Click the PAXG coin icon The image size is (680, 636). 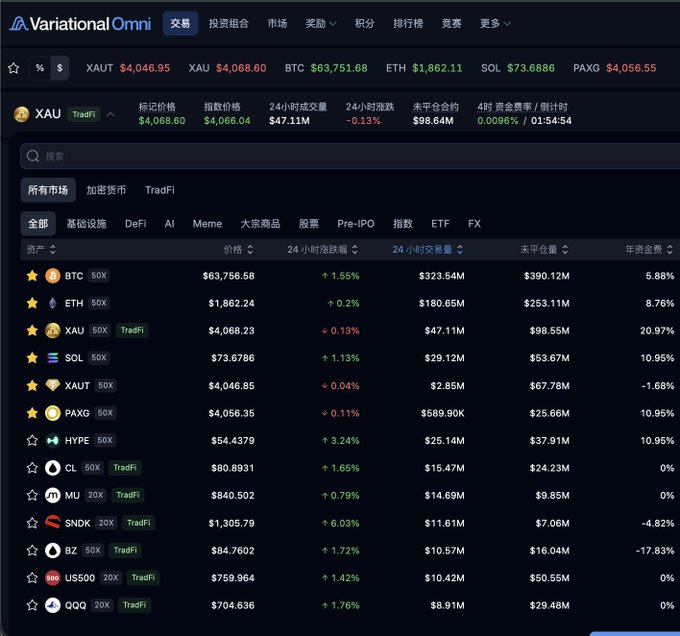[52, 413]
